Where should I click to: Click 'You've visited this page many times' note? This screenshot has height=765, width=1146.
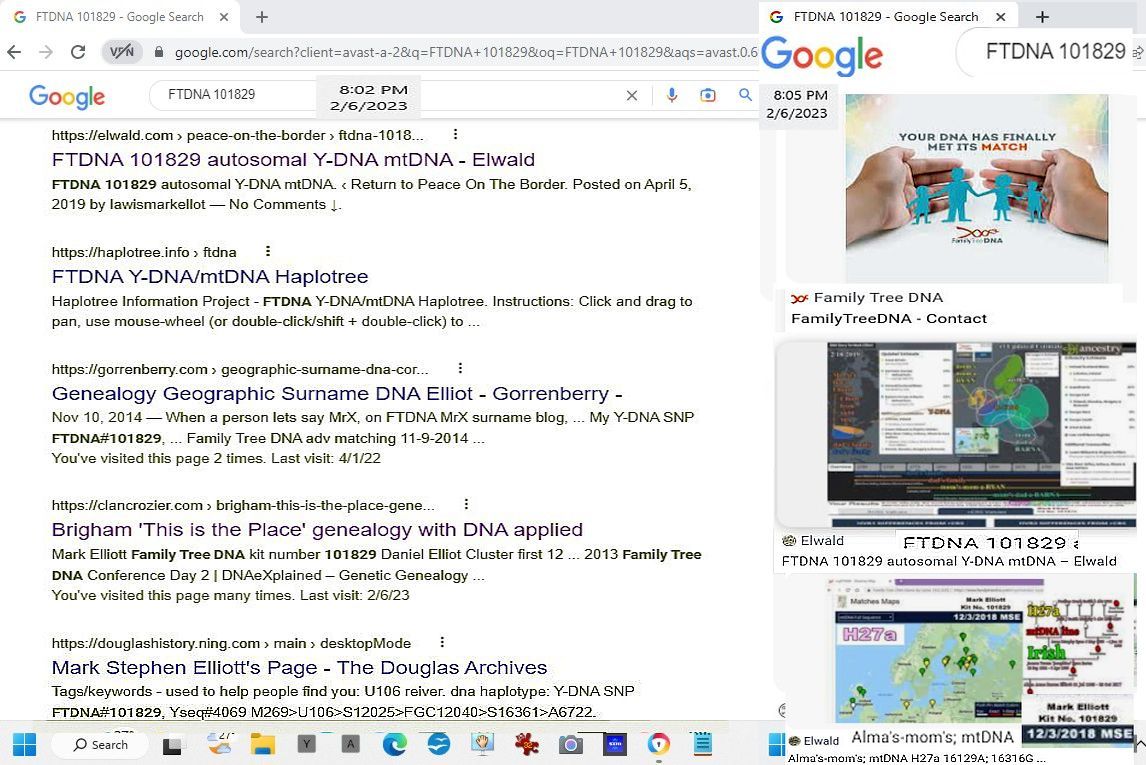[x=230, y=595]
